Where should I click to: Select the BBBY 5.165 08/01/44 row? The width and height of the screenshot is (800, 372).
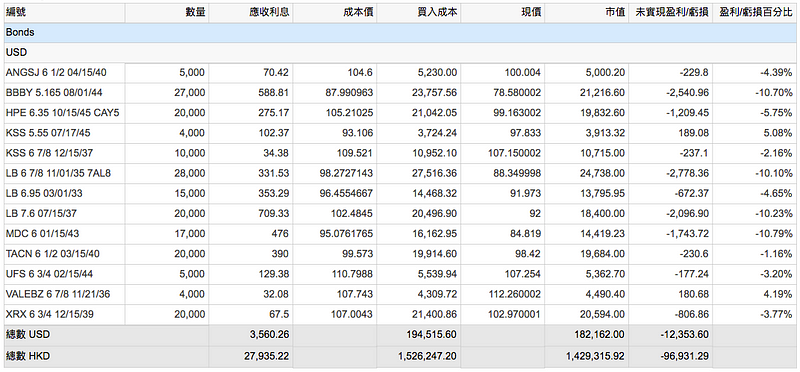click(x=400, y=93)
